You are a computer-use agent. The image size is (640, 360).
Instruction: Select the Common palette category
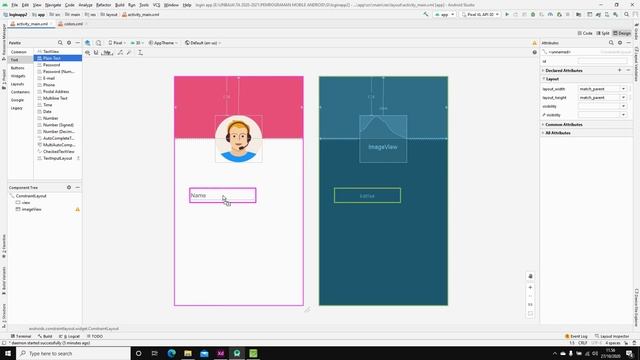click(19, 52)
